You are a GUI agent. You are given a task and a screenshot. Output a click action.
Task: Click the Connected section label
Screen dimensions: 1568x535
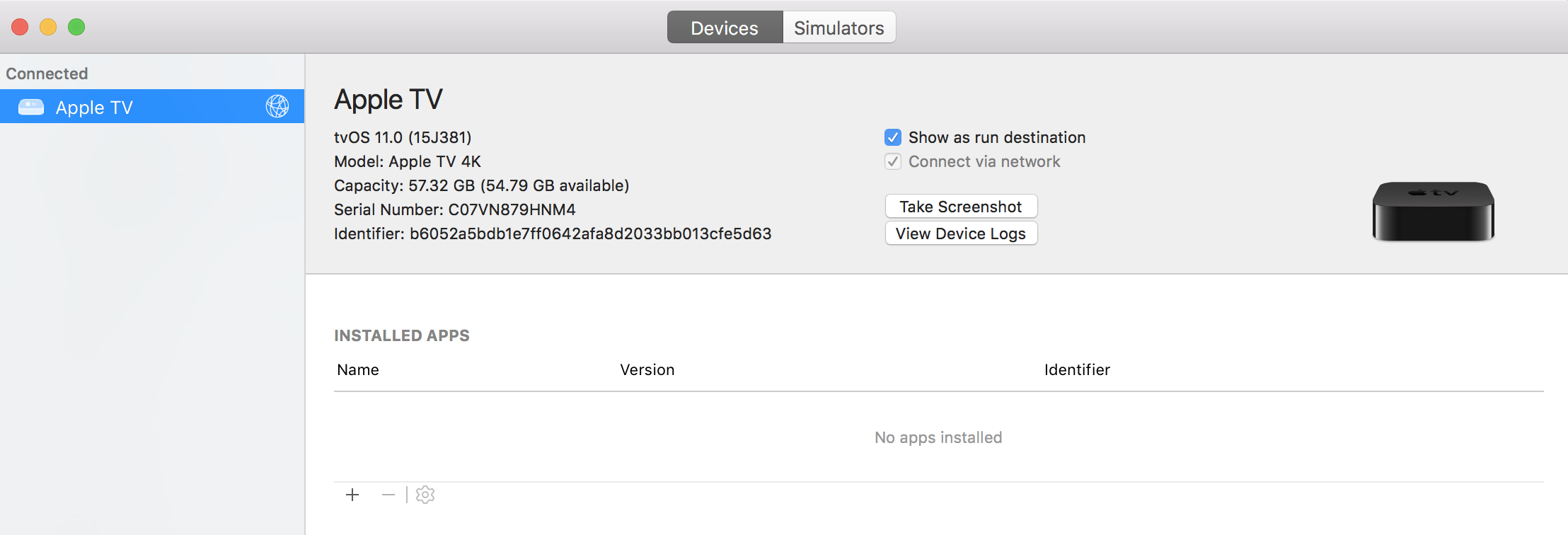pos(47,74)
